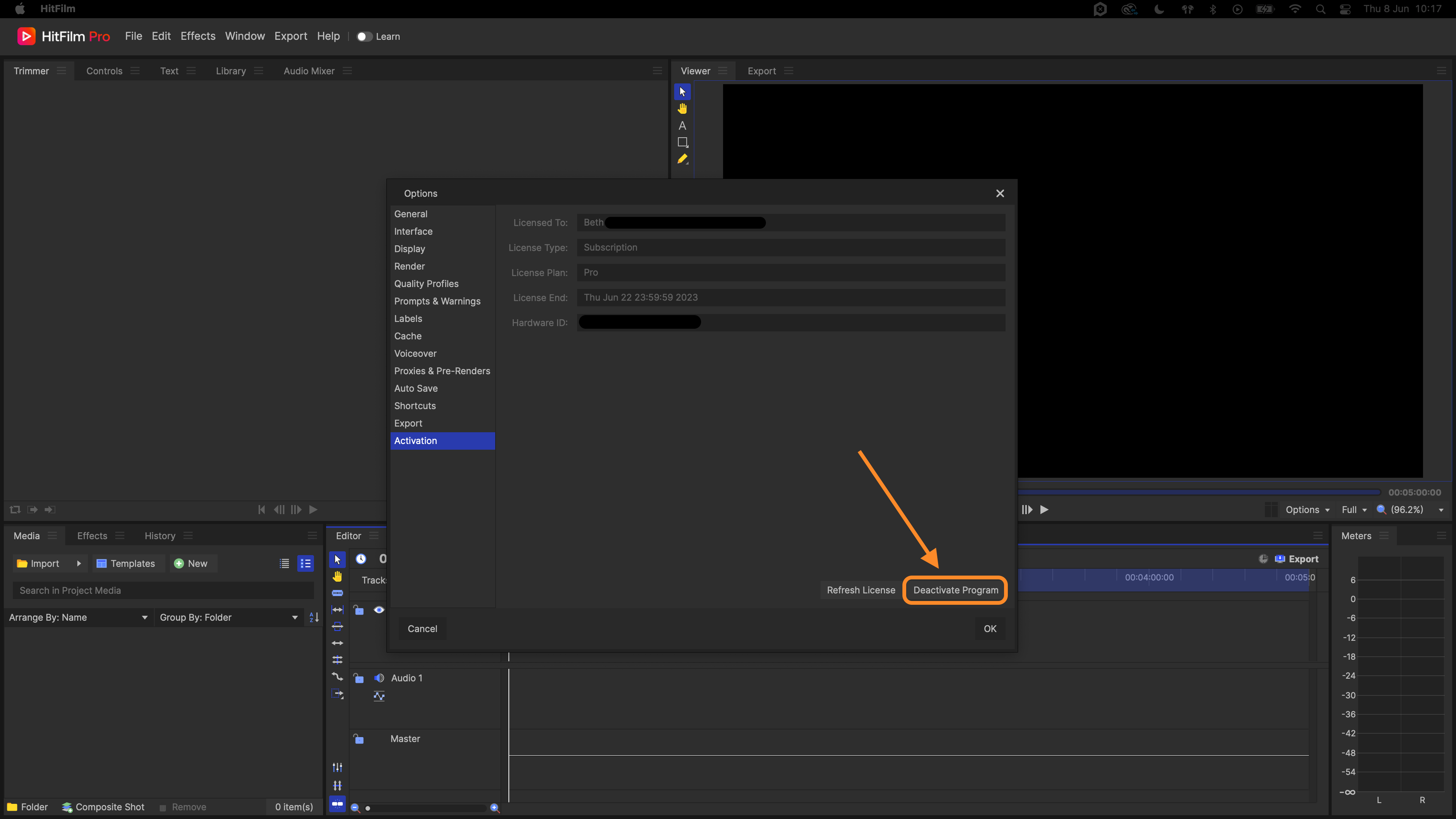This screenshot has width=1456, height=819.
Task: Select the Slice razor tool in the Editor
Action: (337, 593)
